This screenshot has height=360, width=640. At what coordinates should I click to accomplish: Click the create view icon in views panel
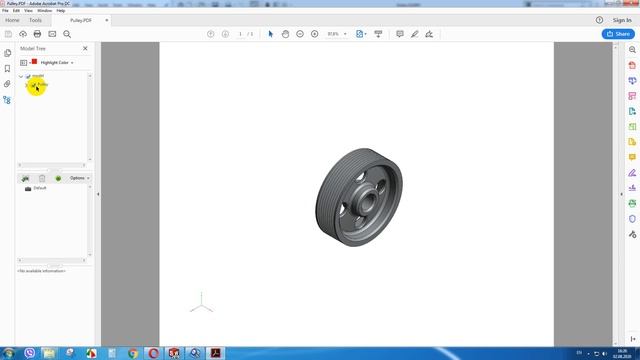click(x=25, y=178)
